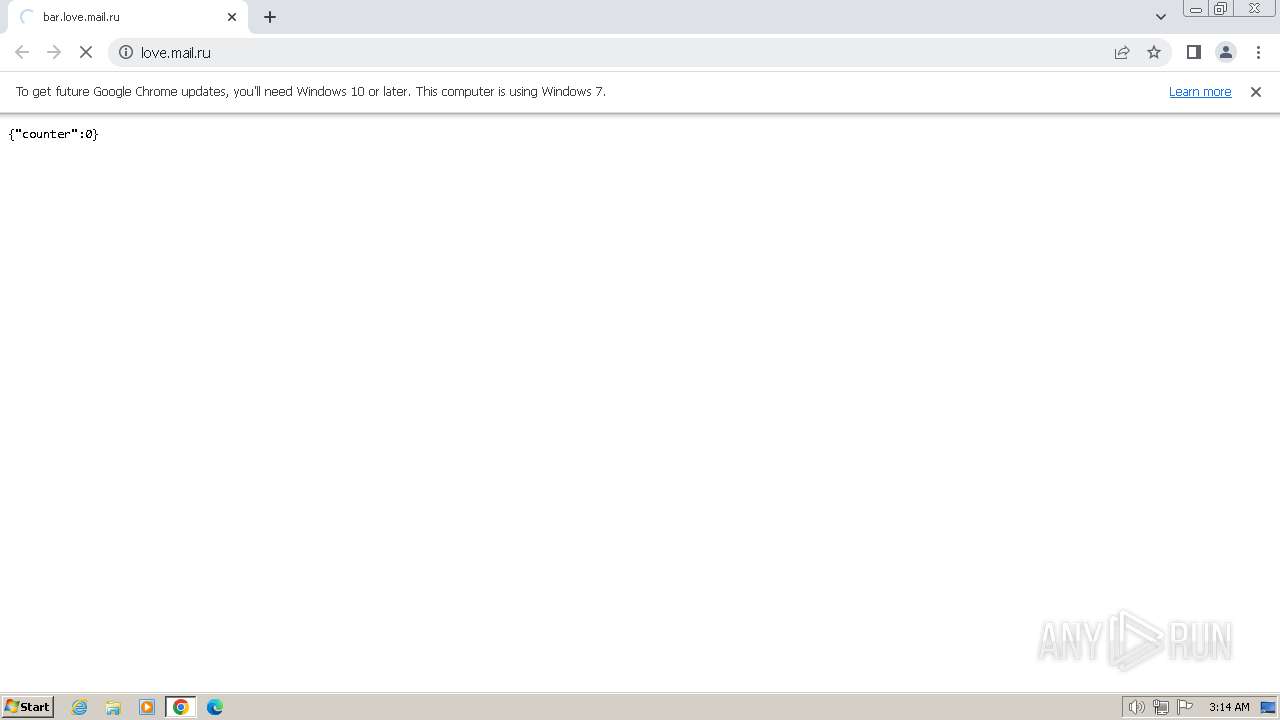Image resolution: width=1280 pixels, height=720 pixels.
Task: Open the side panel
Action: click(x=1193, y=52)
